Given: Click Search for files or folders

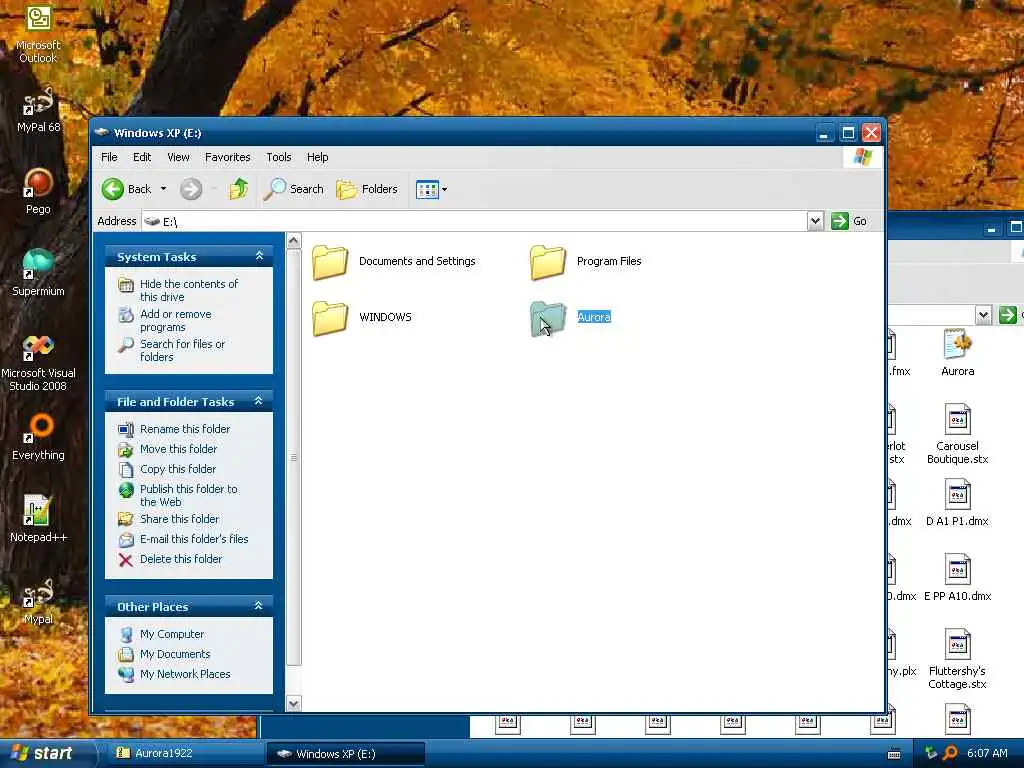Looking at the screenshot, I should (x=182, y=350).
